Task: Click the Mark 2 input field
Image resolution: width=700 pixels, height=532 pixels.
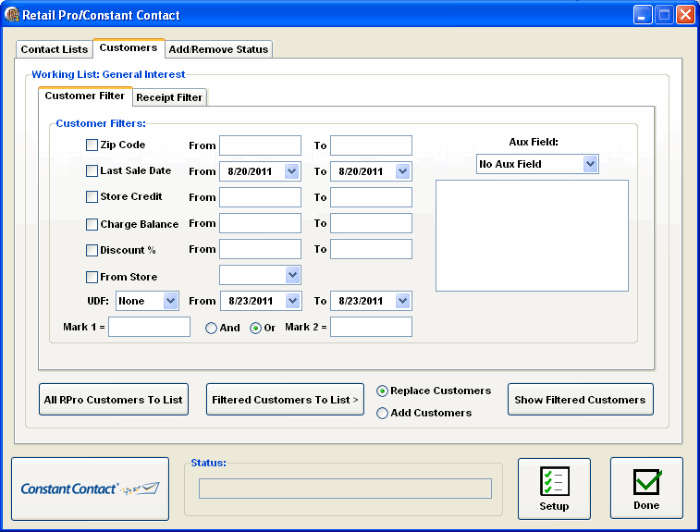Action: (x=371, y=327)
